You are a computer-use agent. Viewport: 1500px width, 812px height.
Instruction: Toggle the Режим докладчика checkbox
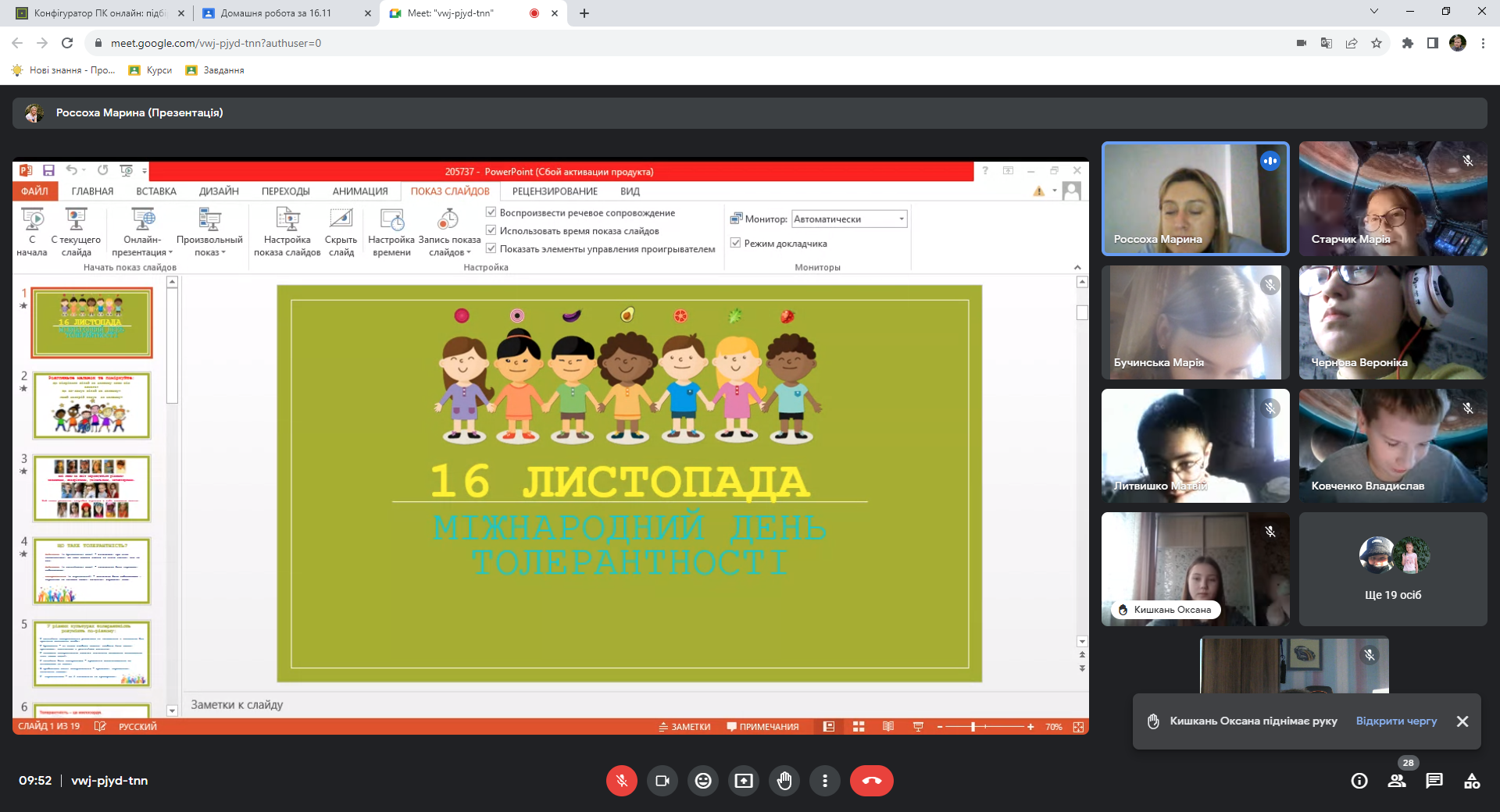[735, 244]
